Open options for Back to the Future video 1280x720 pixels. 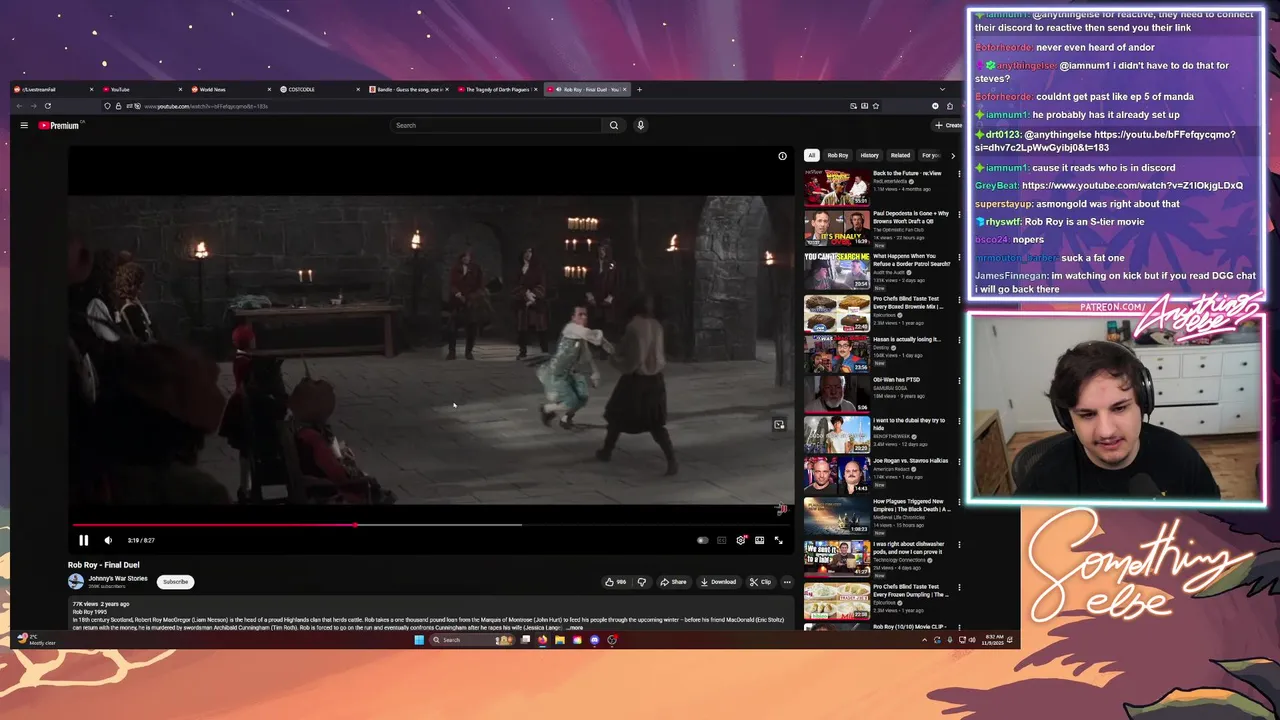point(959,174)
